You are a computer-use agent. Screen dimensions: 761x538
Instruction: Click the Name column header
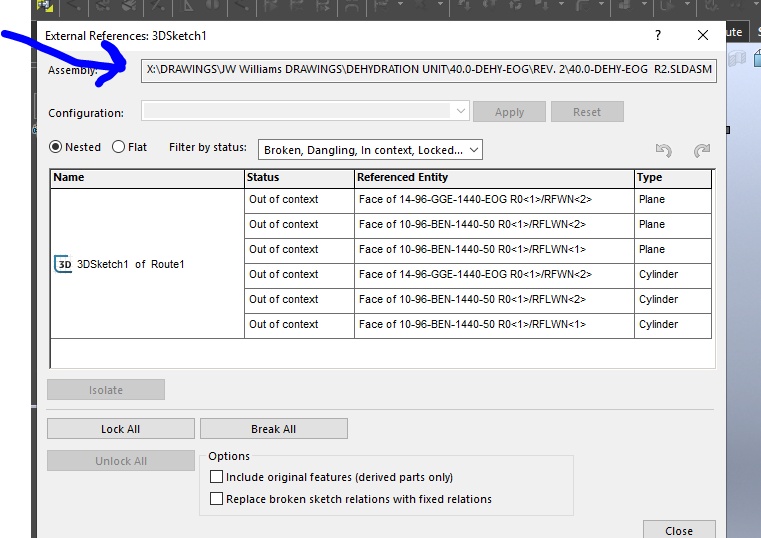147,178
